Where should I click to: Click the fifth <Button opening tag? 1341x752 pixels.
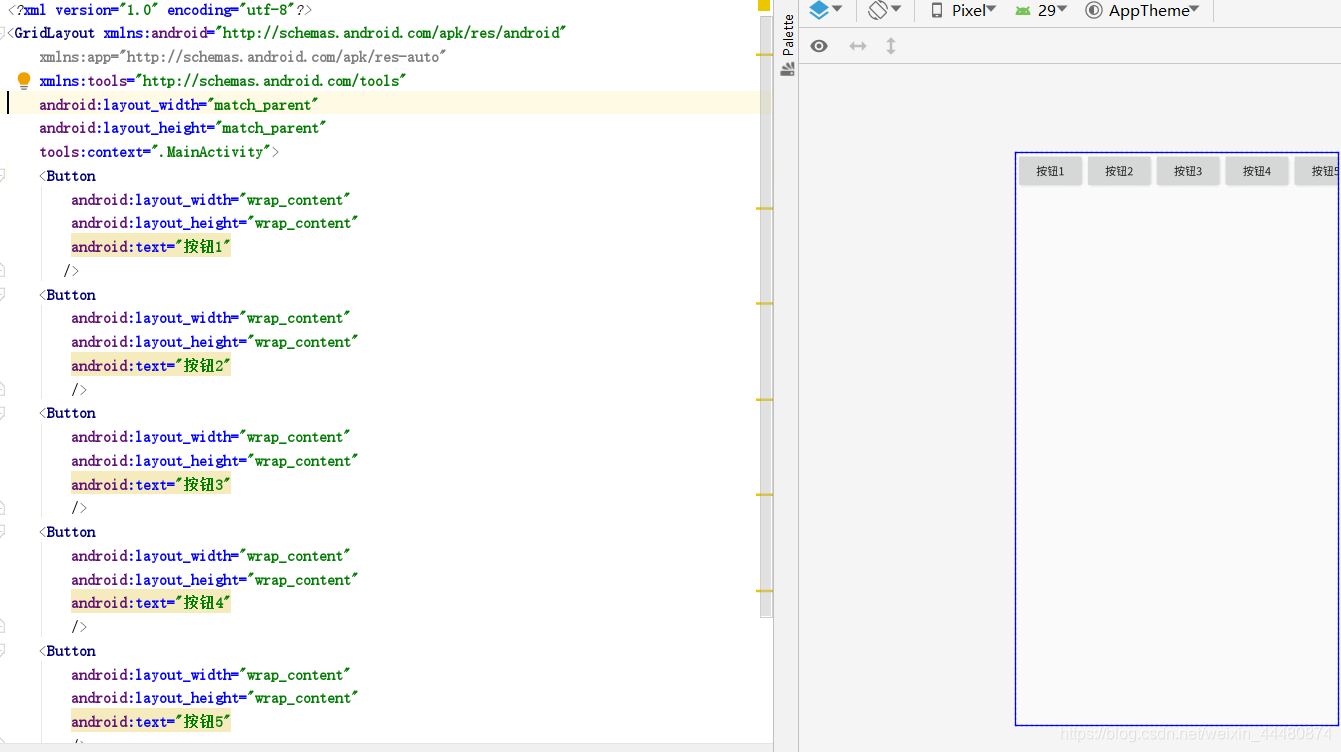click(68, 651)
